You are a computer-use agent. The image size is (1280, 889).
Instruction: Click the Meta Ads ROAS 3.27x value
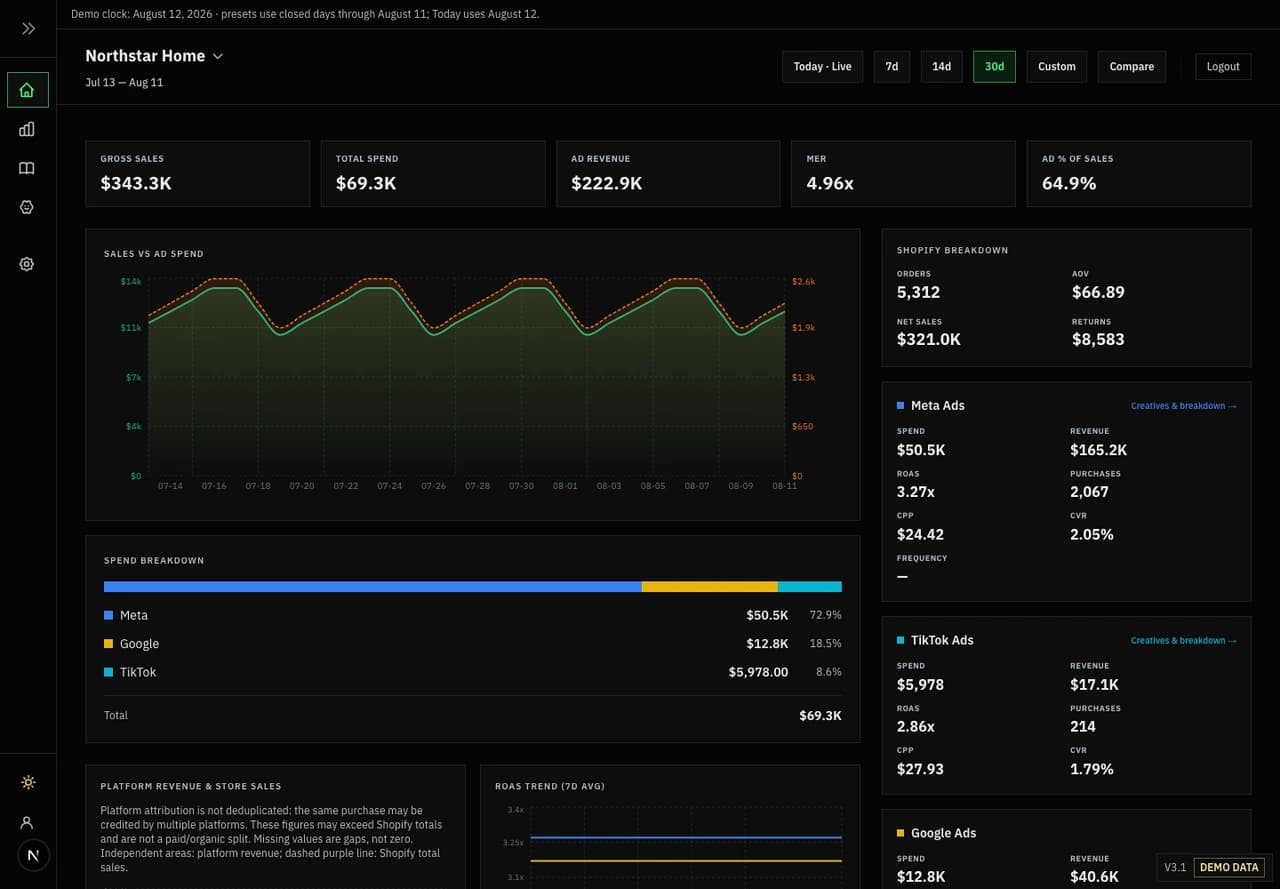tap(916, 492)
